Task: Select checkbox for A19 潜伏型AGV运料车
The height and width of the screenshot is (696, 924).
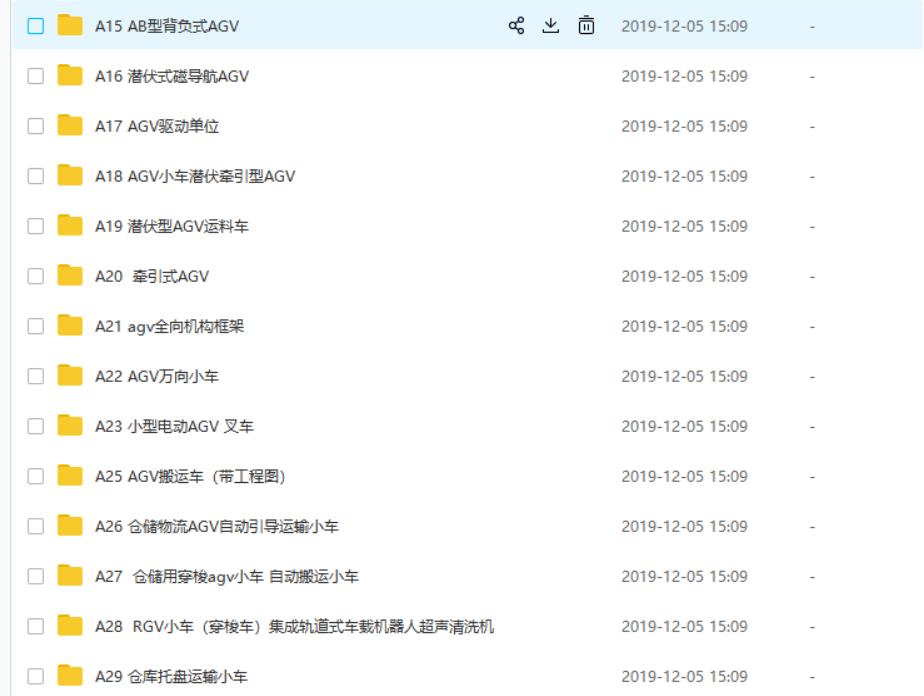Action: 35,226
